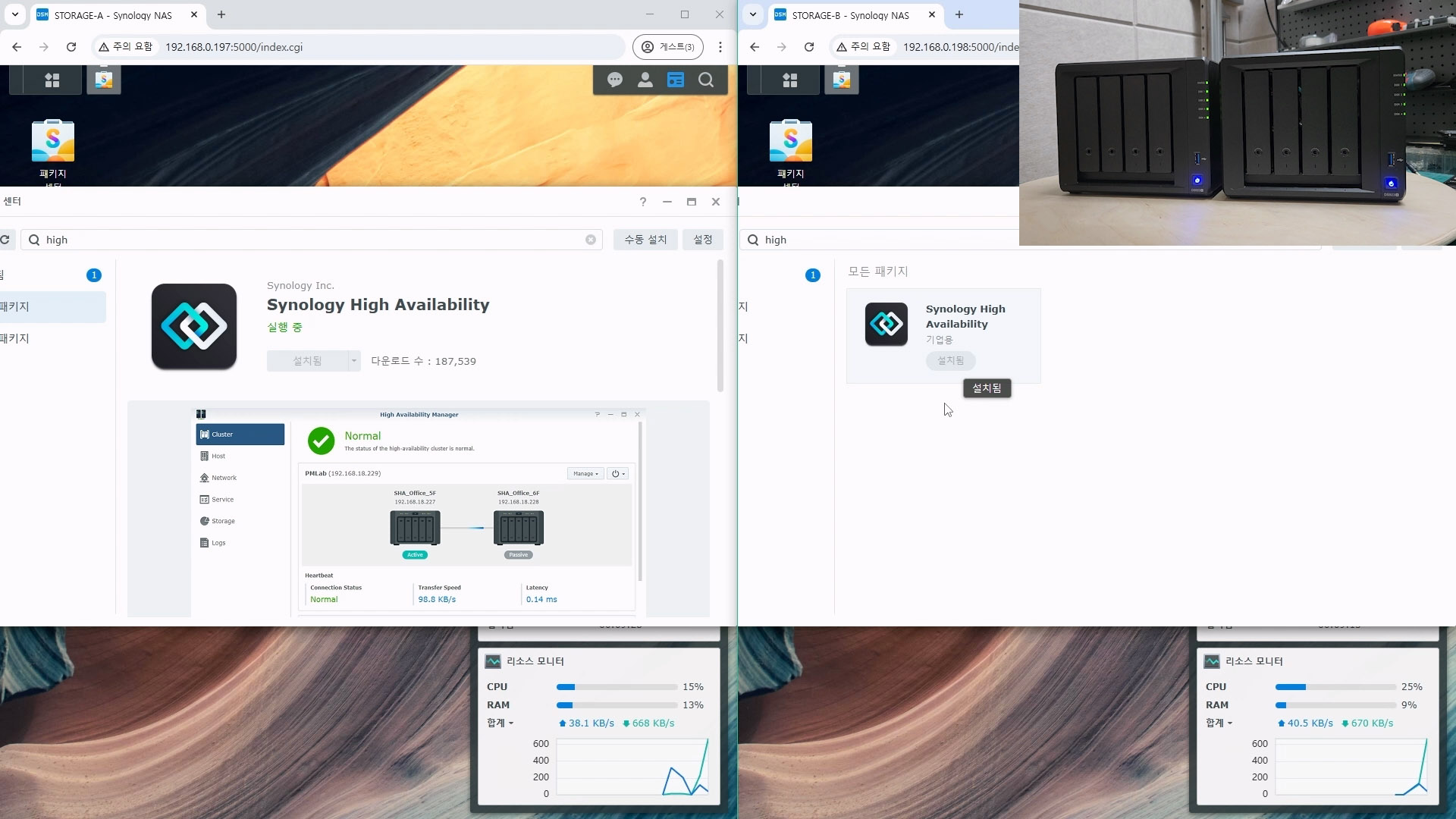Click the DSM search magnifier icon
The image size is (1456, 819).
click(706, 80)
